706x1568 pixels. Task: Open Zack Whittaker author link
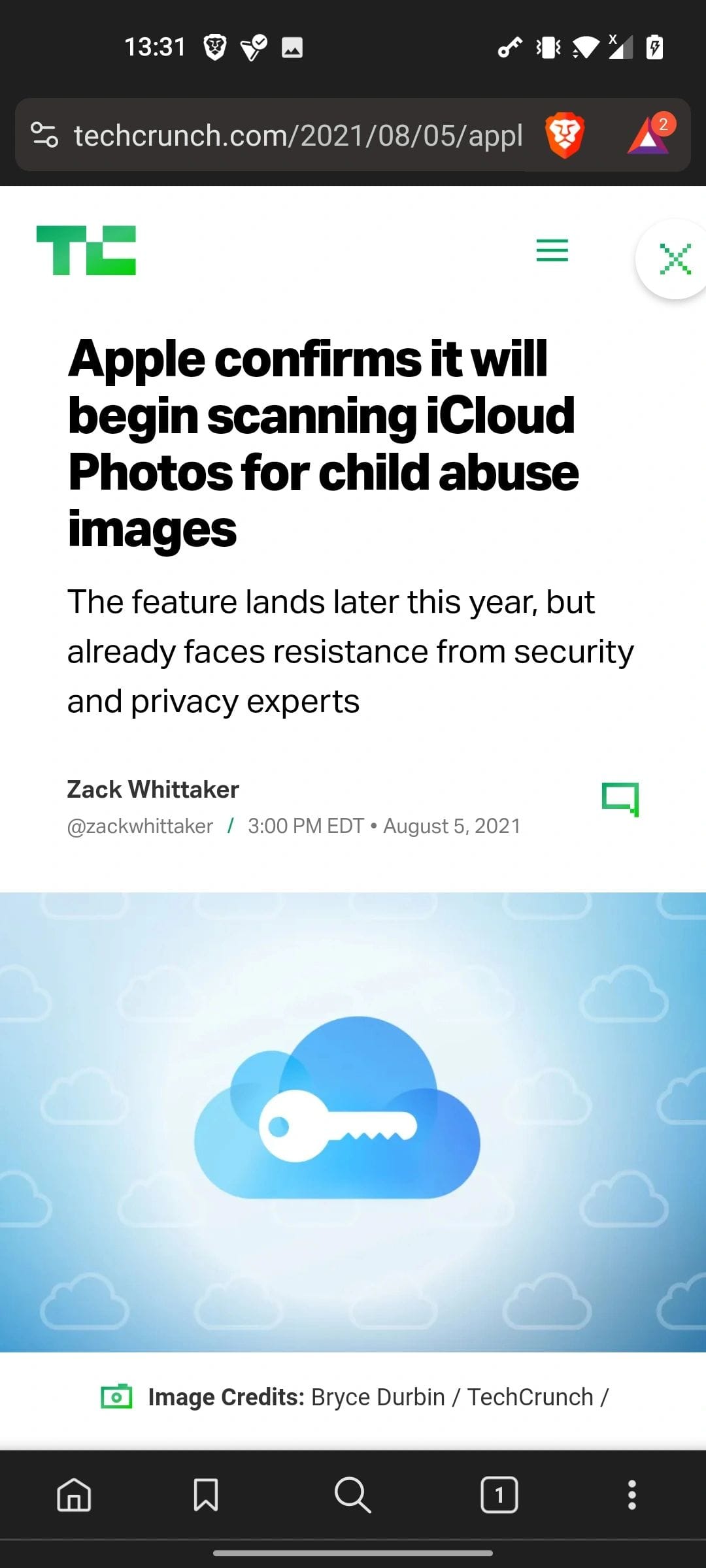click(x=153, y=789)
